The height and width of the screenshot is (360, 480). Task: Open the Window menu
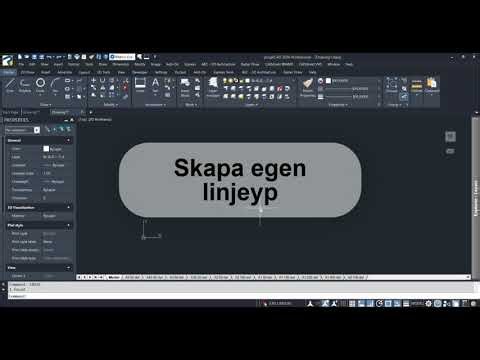[334, 64]
